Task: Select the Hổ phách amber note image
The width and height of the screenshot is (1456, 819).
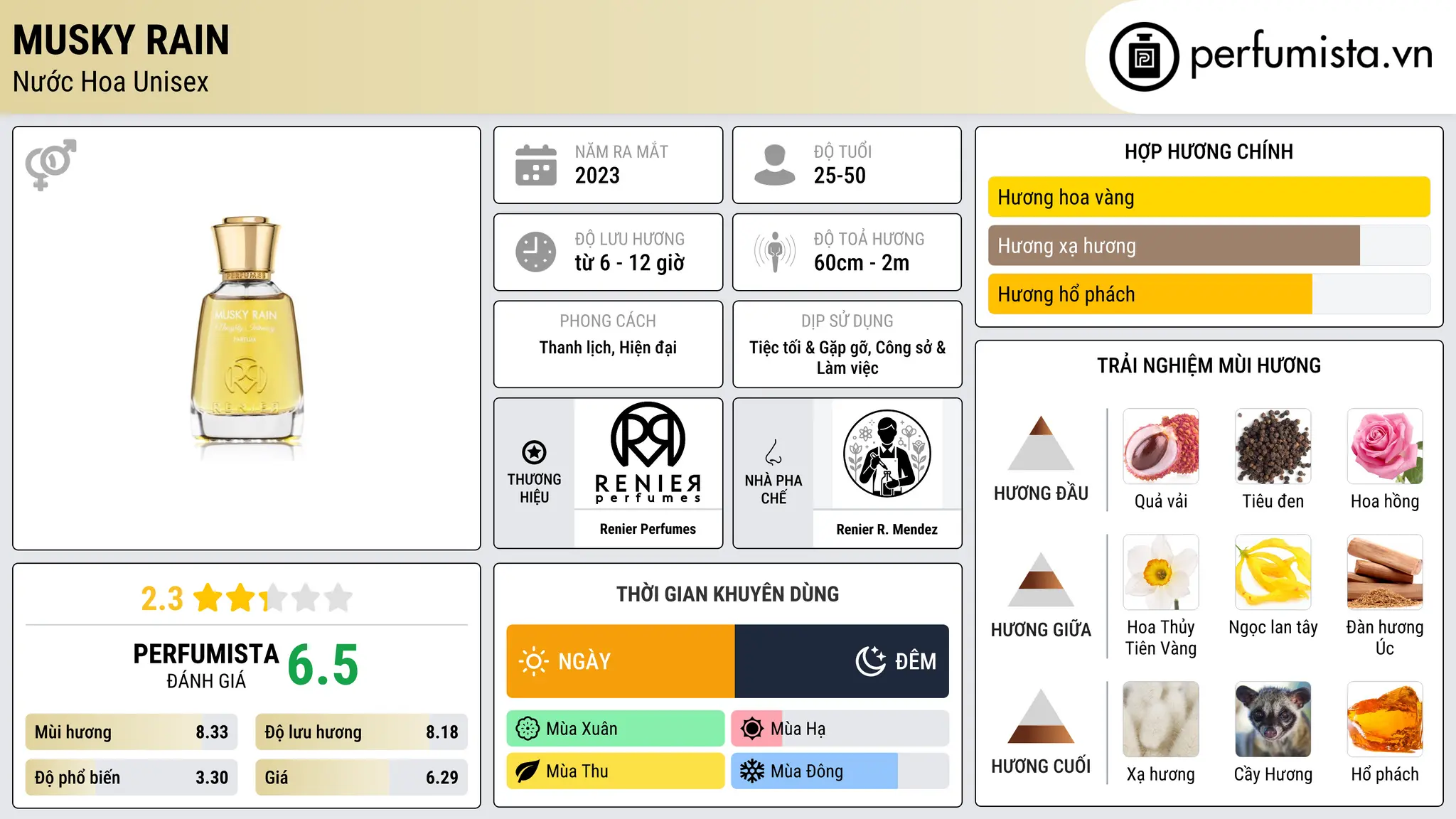Action: [1385, 719]
